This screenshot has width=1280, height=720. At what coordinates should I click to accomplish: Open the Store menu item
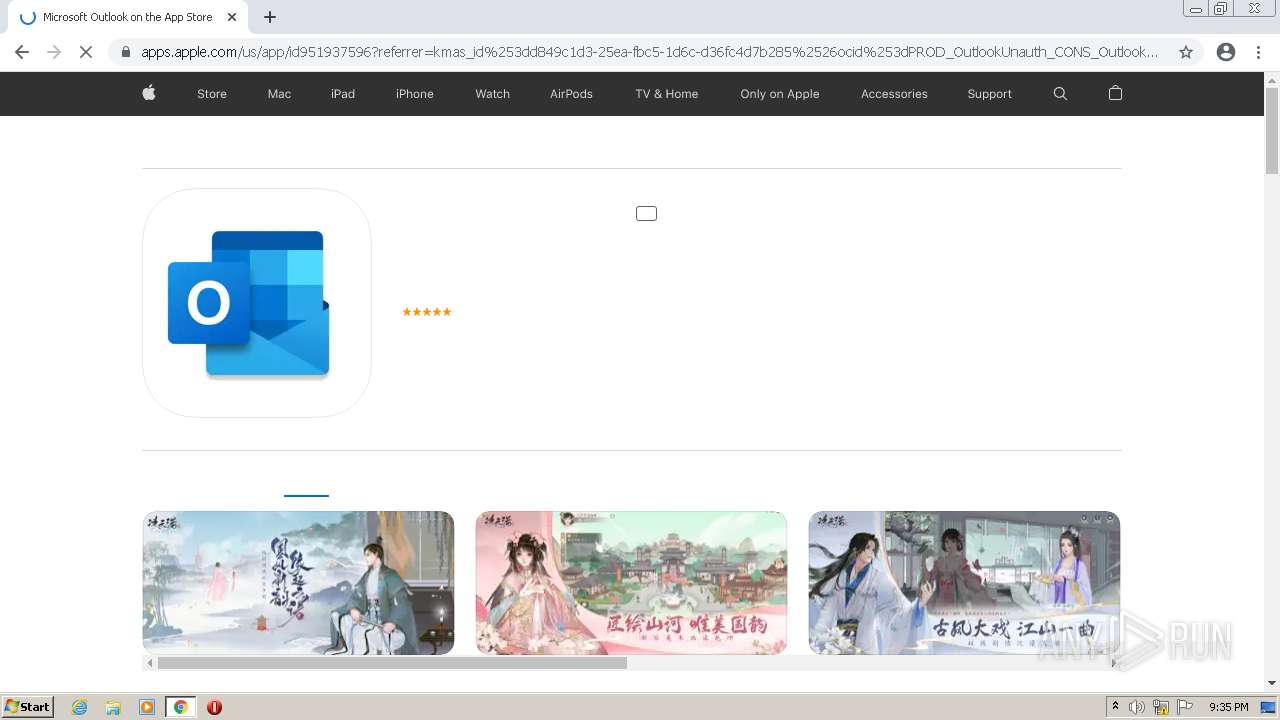[212, 94]
